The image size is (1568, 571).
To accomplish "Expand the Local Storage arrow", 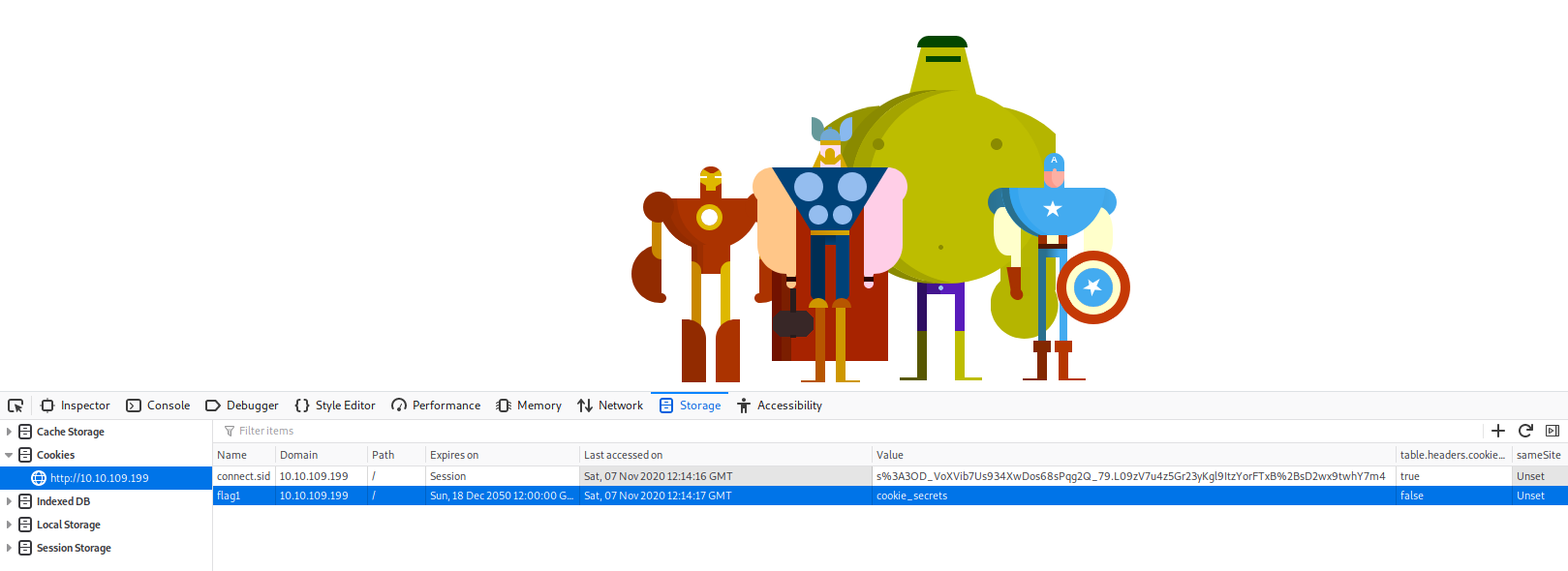I will coord(9,525).
